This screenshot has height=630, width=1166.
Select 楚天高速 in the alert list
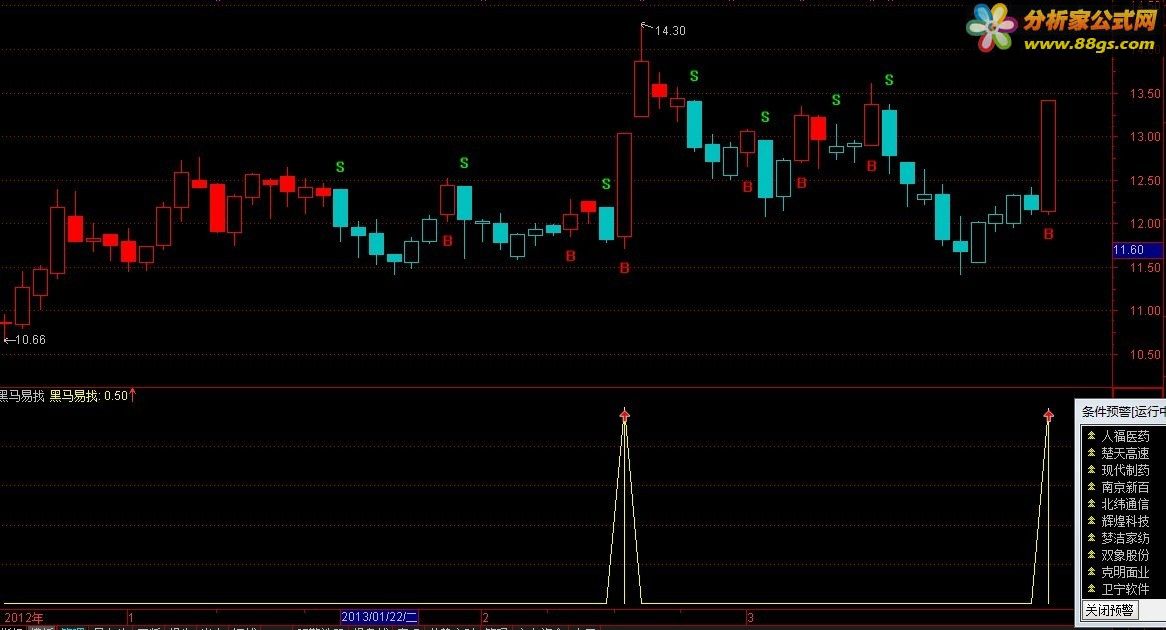(1124, 453)
